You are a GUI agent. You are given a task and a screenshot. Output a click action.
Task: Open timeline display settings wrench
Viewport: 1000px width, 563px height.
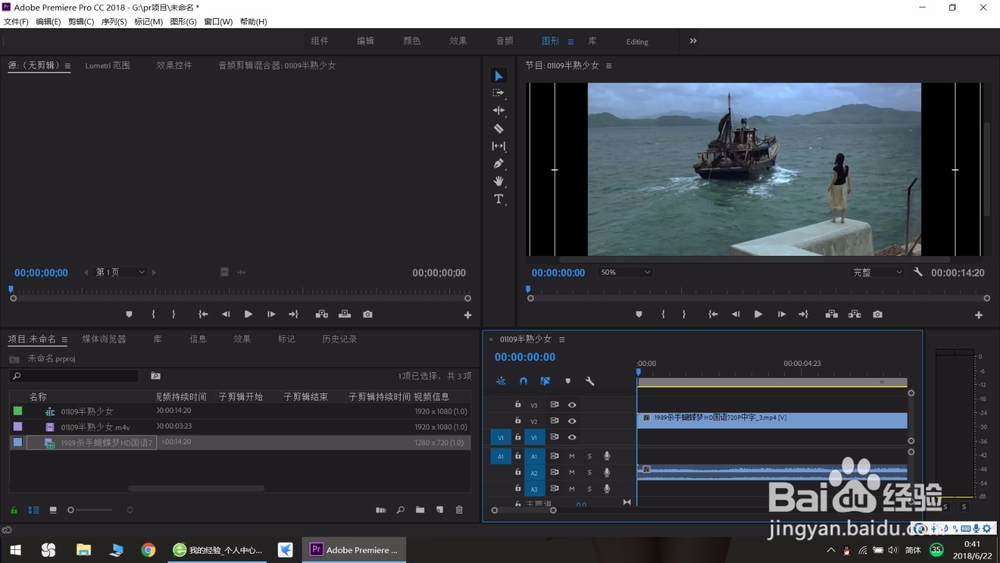(590, 381)
